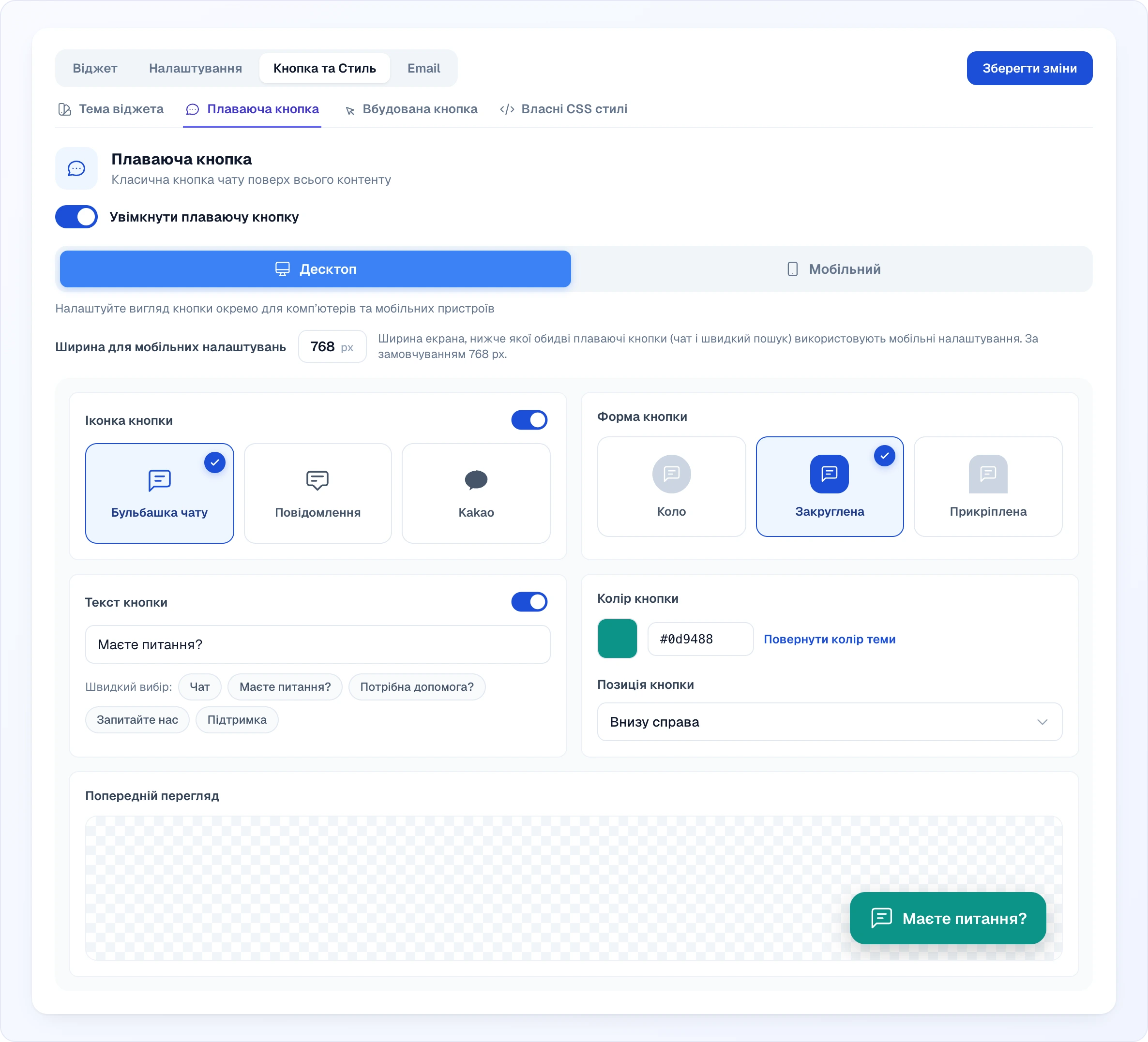
Task: Choose the Запитайте нас quick chip
Action: (137, 720)
